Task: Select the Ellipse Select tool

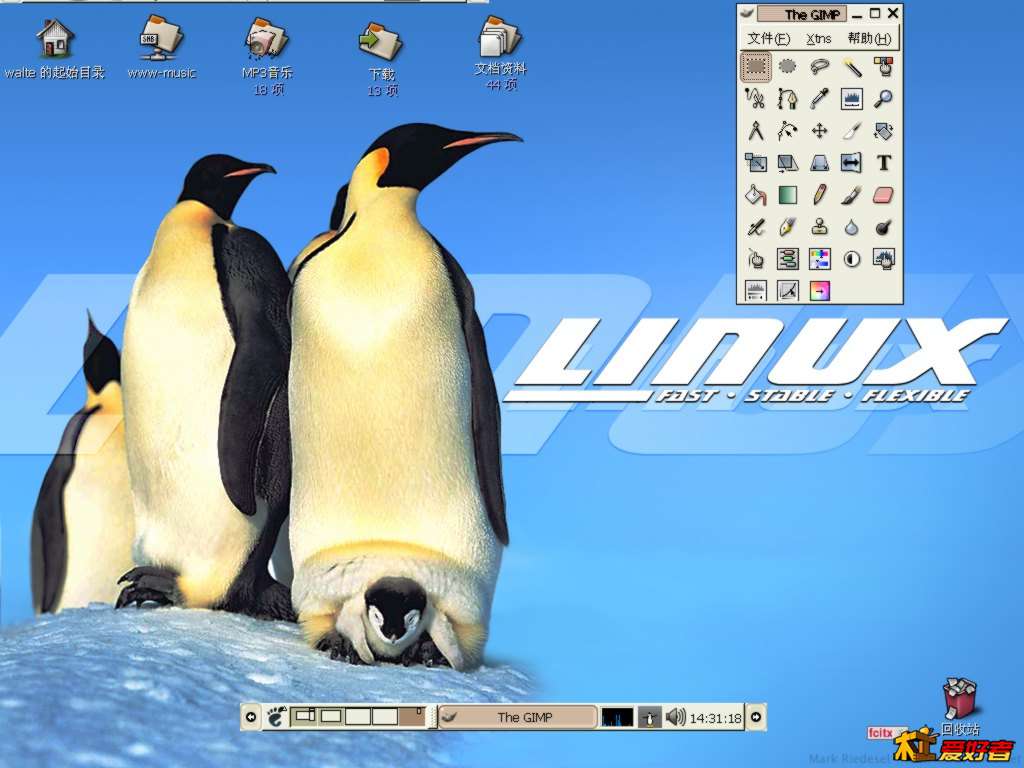Action: (x=788, y=67)
